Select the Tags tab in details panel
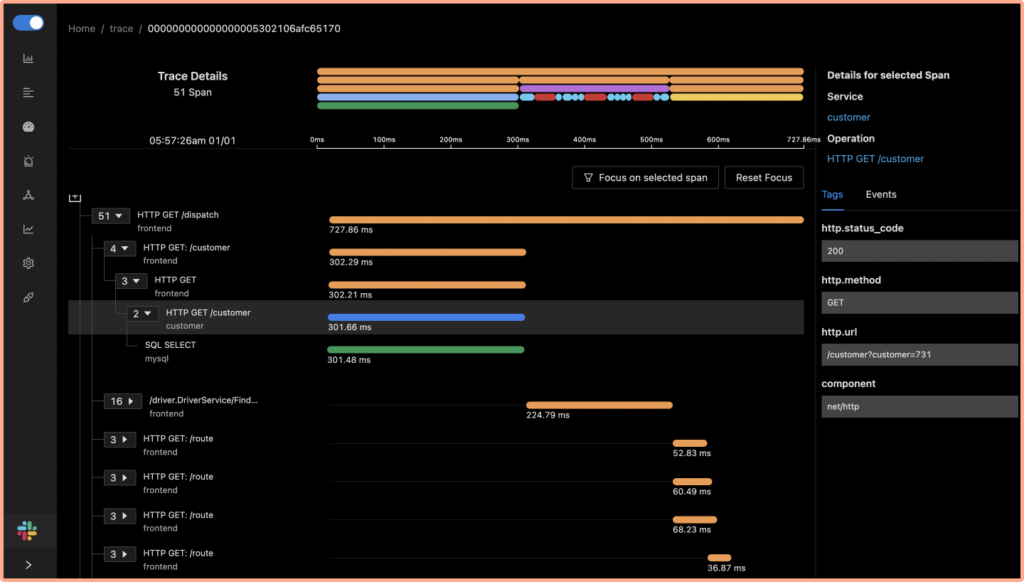The width and height of the screenshot is (1024, 582). pos(832,194)
